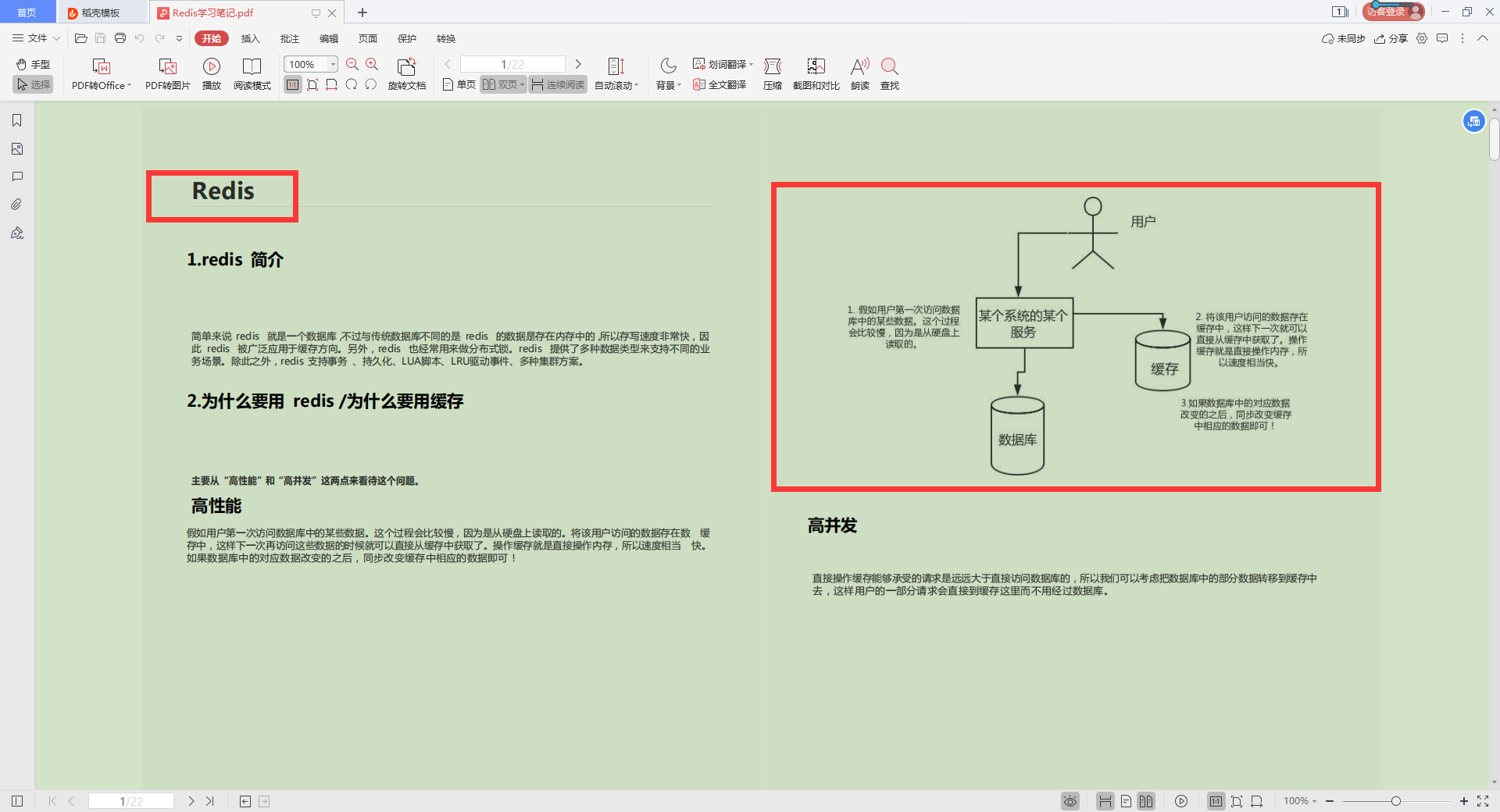This screenshot has height=812, width=1500.
Task: Toggle double page view in status bar
Action: 1146,801
